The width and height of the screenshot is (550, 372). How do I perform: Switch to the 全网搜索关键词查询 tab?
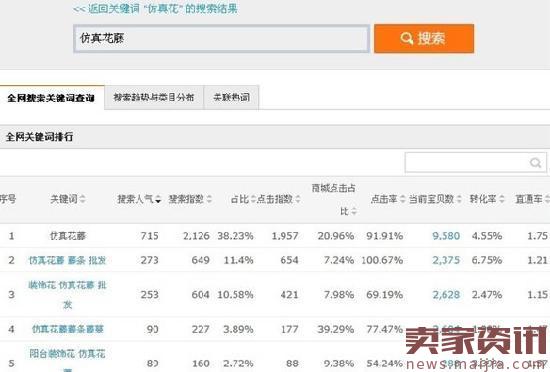[x=51, y=98]
